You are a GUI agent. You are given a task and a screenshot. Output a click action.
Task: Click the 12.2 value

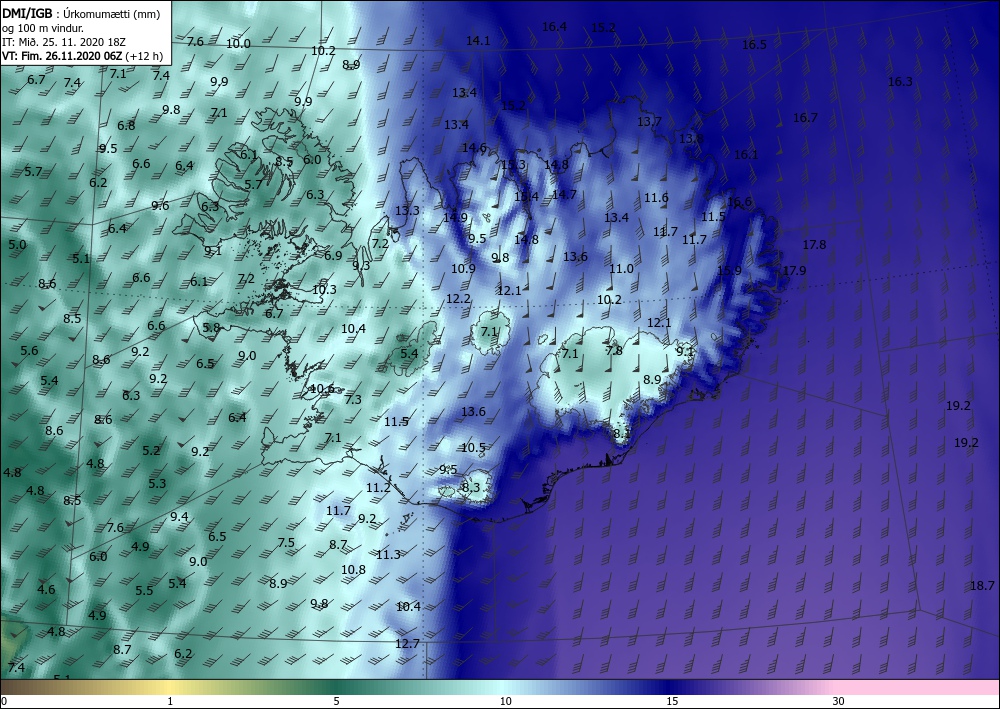458,299
